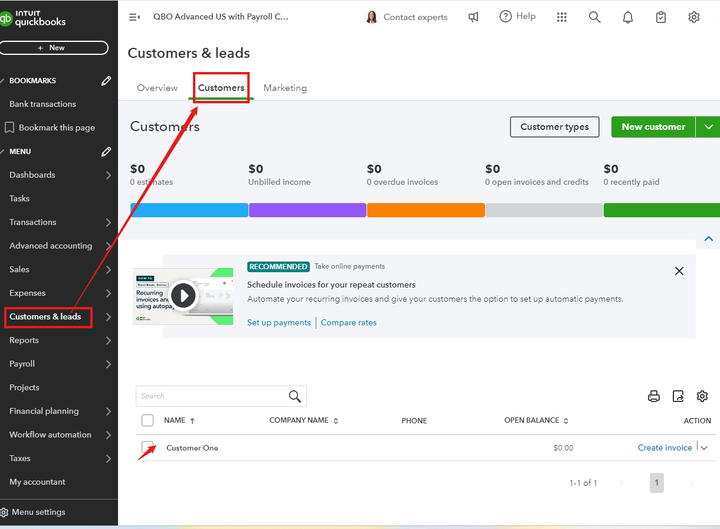This screenshot has width=720, height=529.
Task: Go to page 1 pagination button
Action: coord(657,483)
